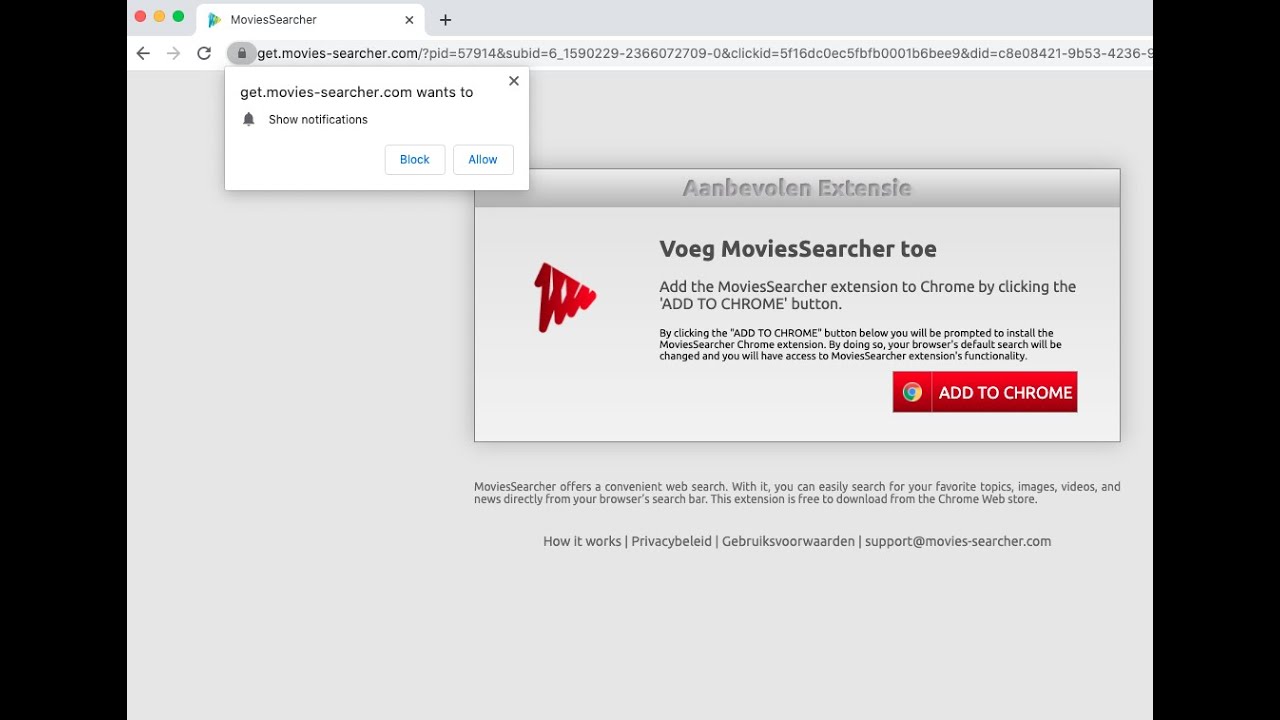Click the ADD TO CHROME button
Viewport: 1280px width, 720px height.
click(985, 392)
